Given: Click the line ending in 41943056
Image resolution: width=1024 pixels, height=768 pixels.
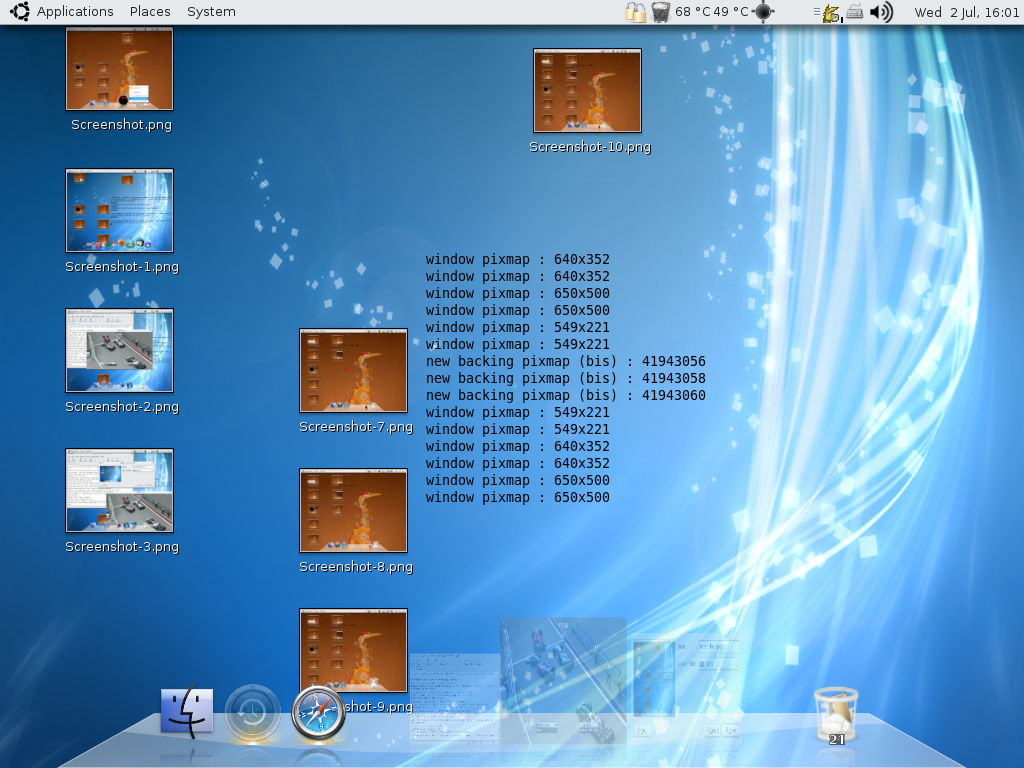Looking at the screenshot, I should point(566,361).
